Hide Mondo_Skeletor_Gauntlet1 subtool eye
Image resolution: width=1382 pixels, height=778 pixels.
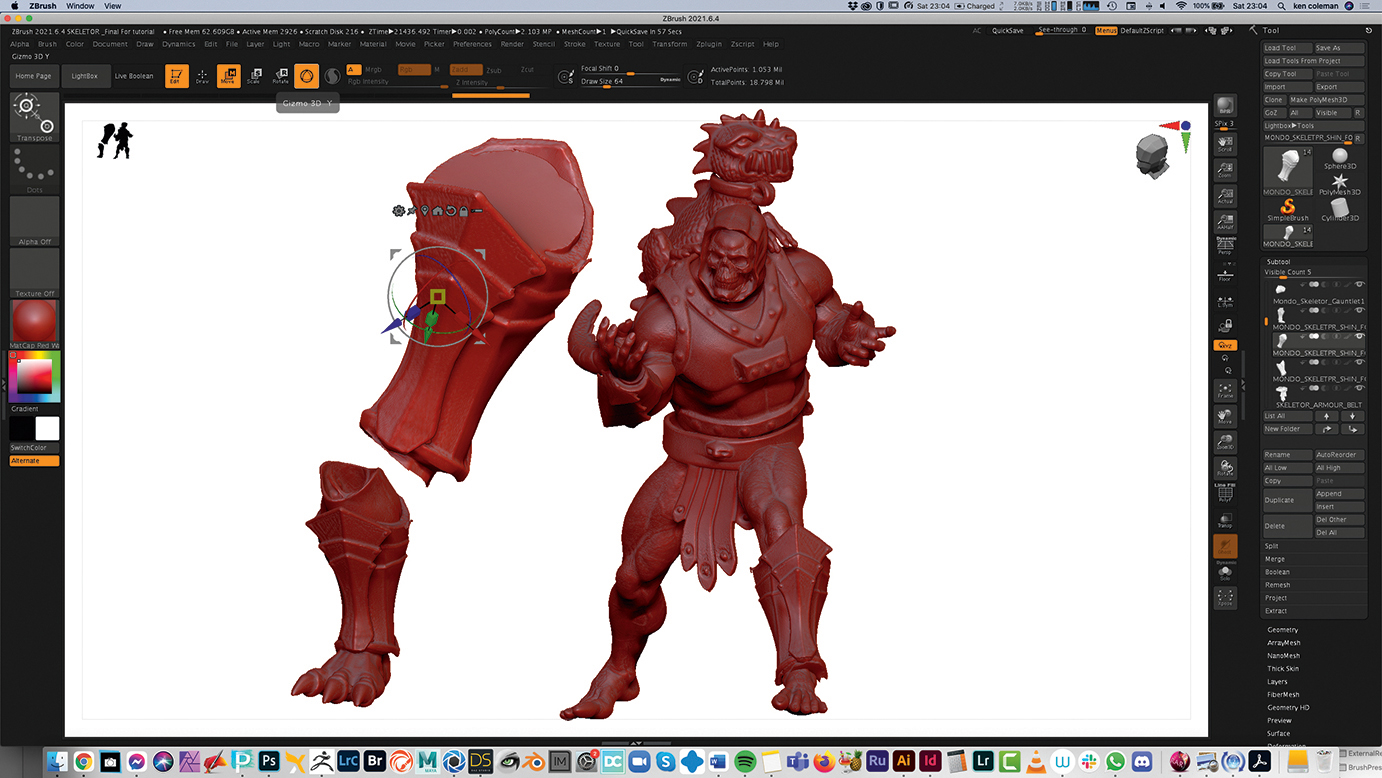tap(1359, 285)
